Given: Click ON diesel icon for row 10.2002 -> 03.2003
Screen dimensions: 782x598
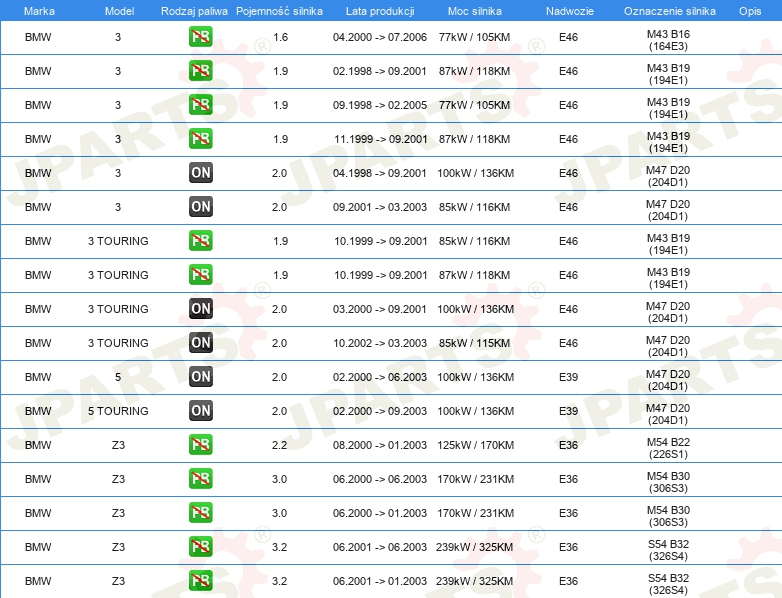Looking at the screenshot, I should [200, 343].
